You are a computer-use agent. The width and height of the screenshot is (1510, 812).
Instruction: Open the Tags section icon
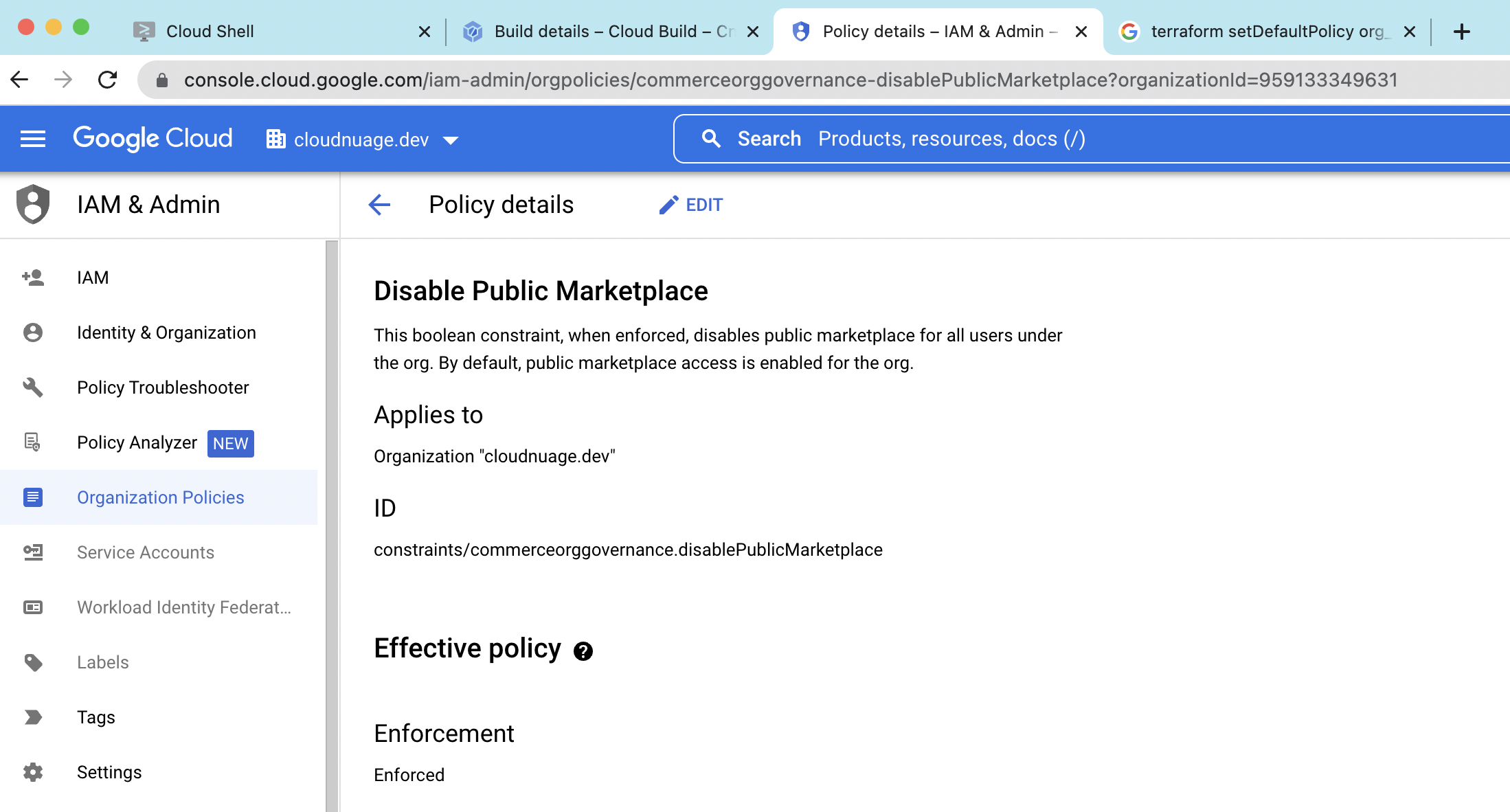pos(32,717)
